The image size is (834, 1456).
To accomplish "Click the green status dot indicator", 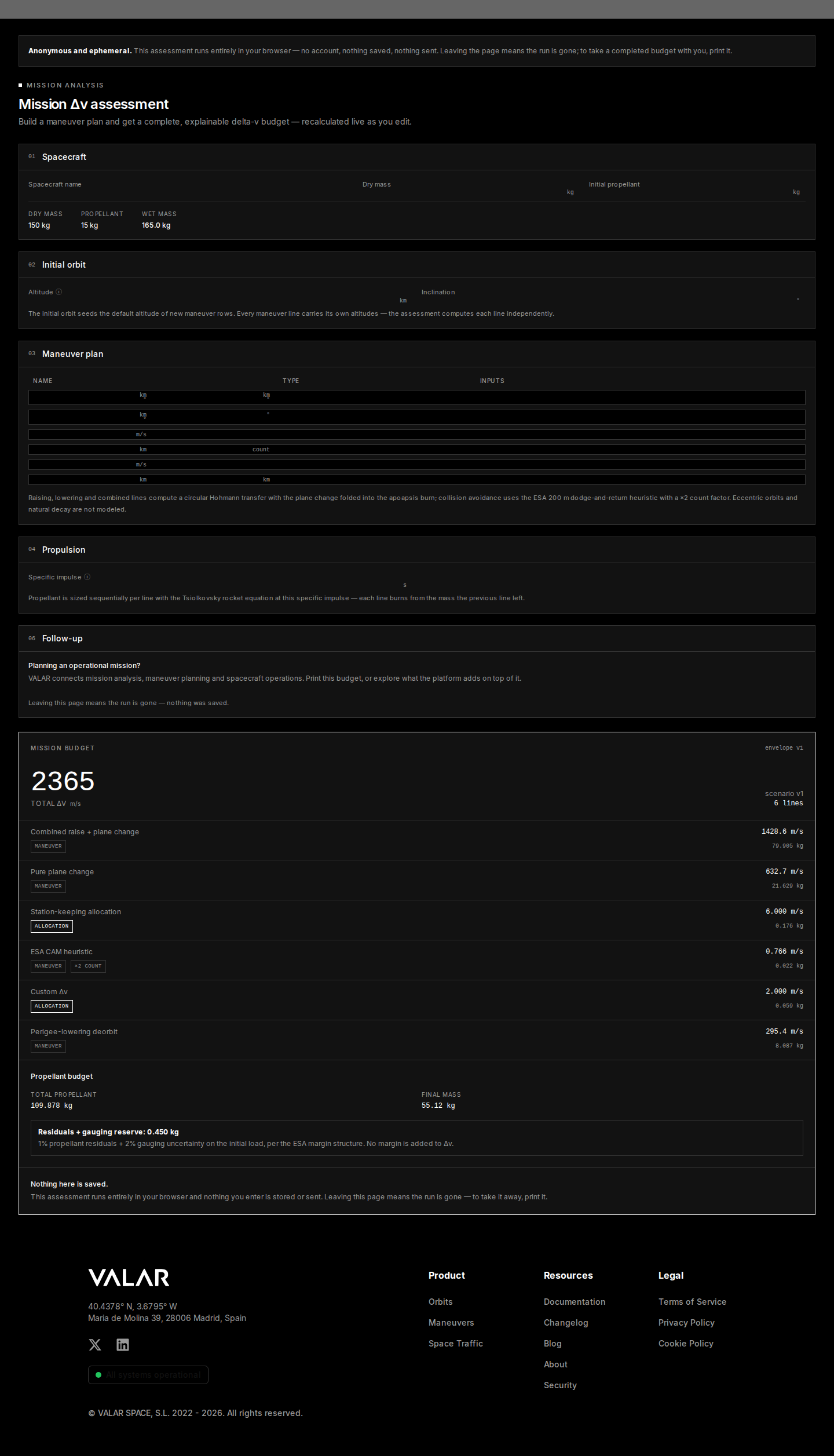I will click(98, 1375).
